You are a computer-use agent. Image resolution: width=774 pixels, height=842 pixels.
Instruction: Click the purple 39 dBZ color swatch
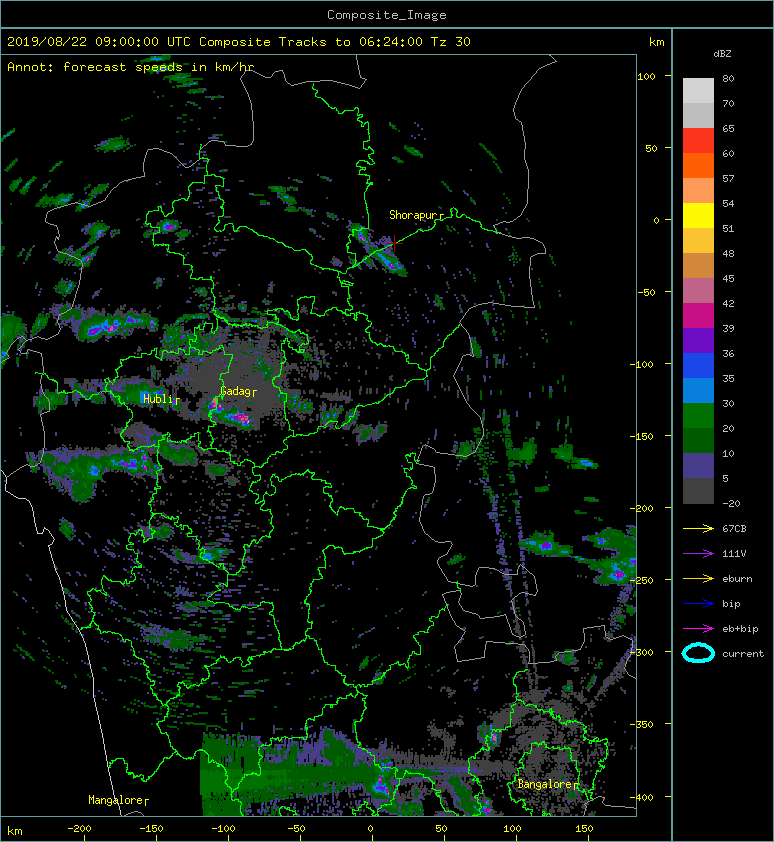point(698,340)
